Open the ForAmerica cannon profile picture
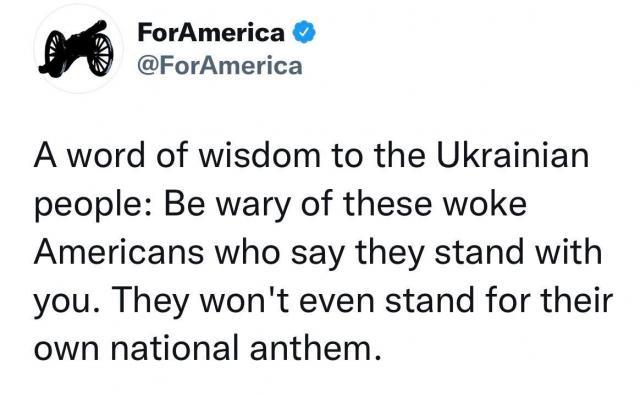Viewport: 640px width, 394px height. 78,49
